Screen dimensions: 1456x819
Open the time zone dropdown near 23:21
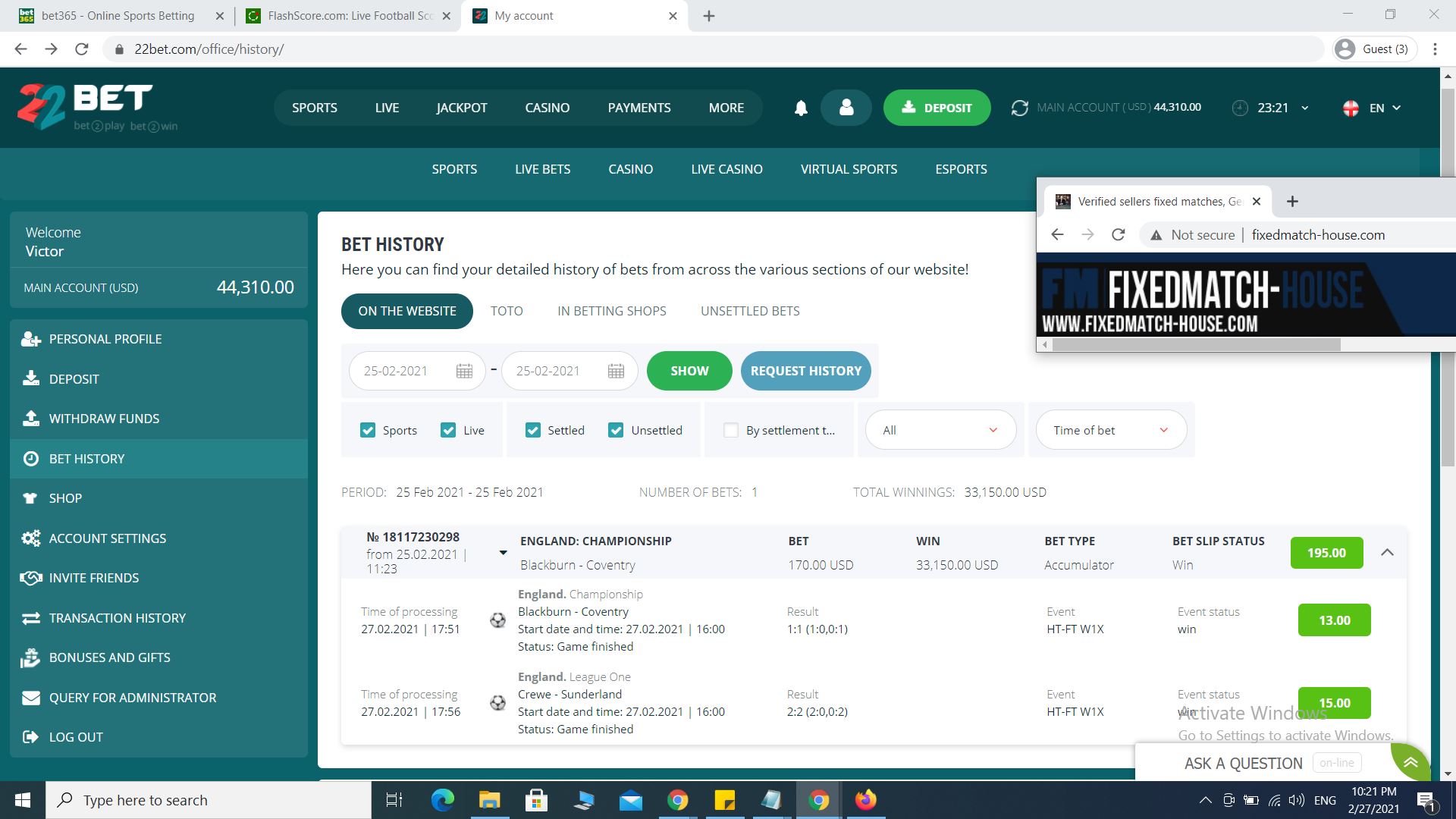pyautogui.click(x=1304, y=108)
